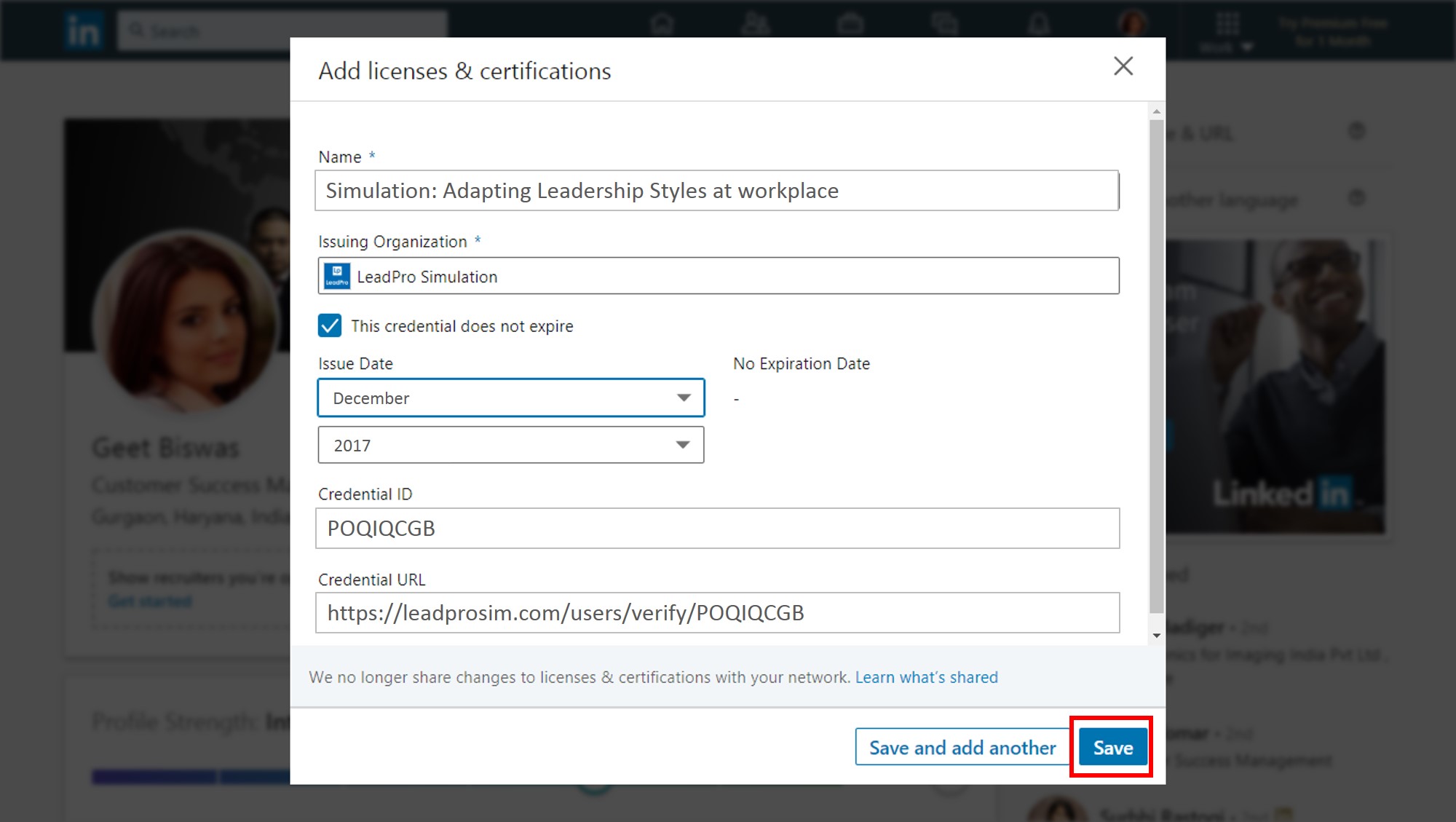
Task: Open My Network nav icon
Action: click(755, 25)
